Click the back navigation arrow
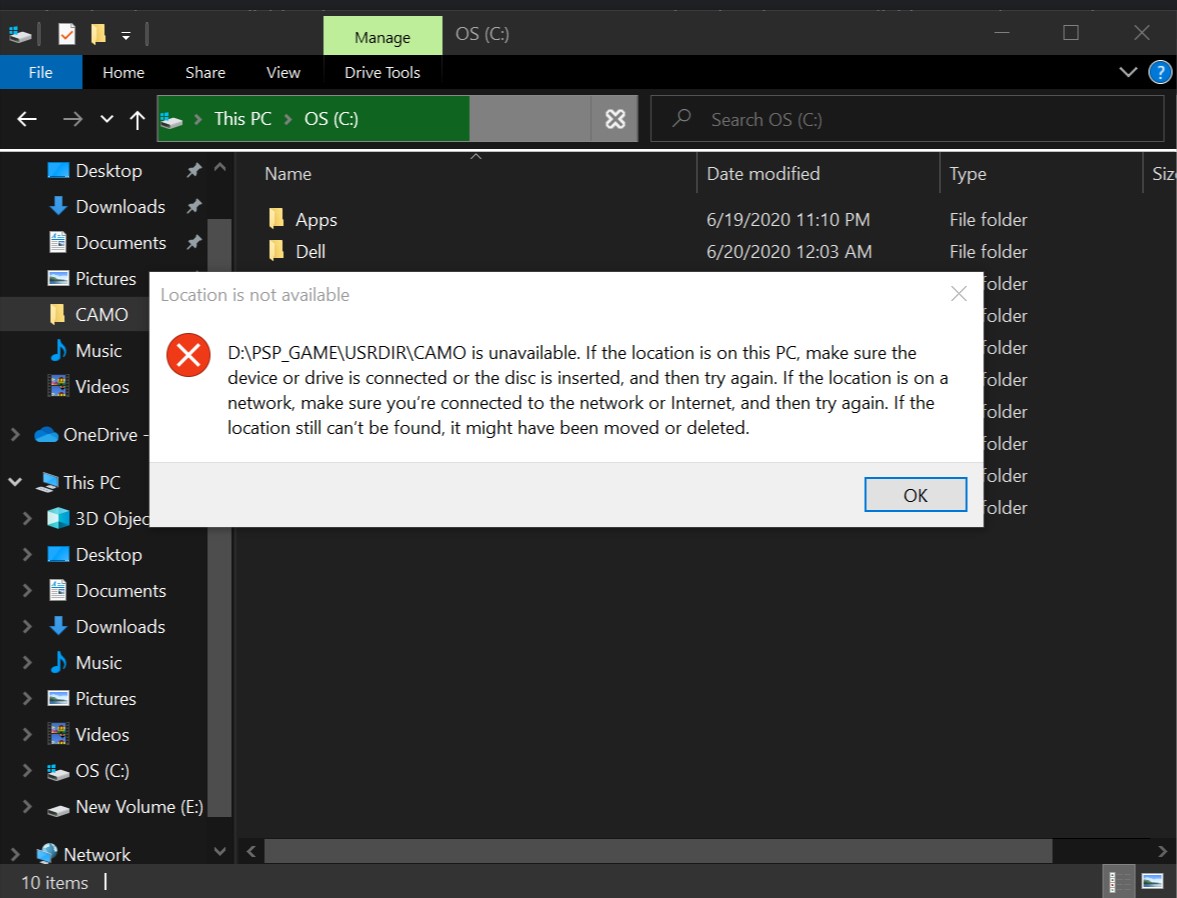This screenshot has height=898, width=1177. (27, 119)
